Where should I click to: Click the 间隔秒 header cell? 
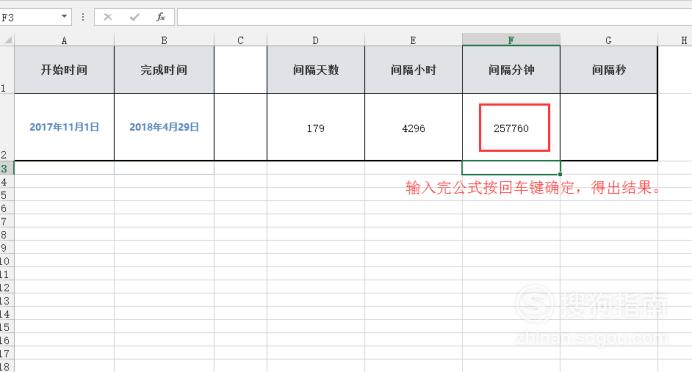(609, 70)
